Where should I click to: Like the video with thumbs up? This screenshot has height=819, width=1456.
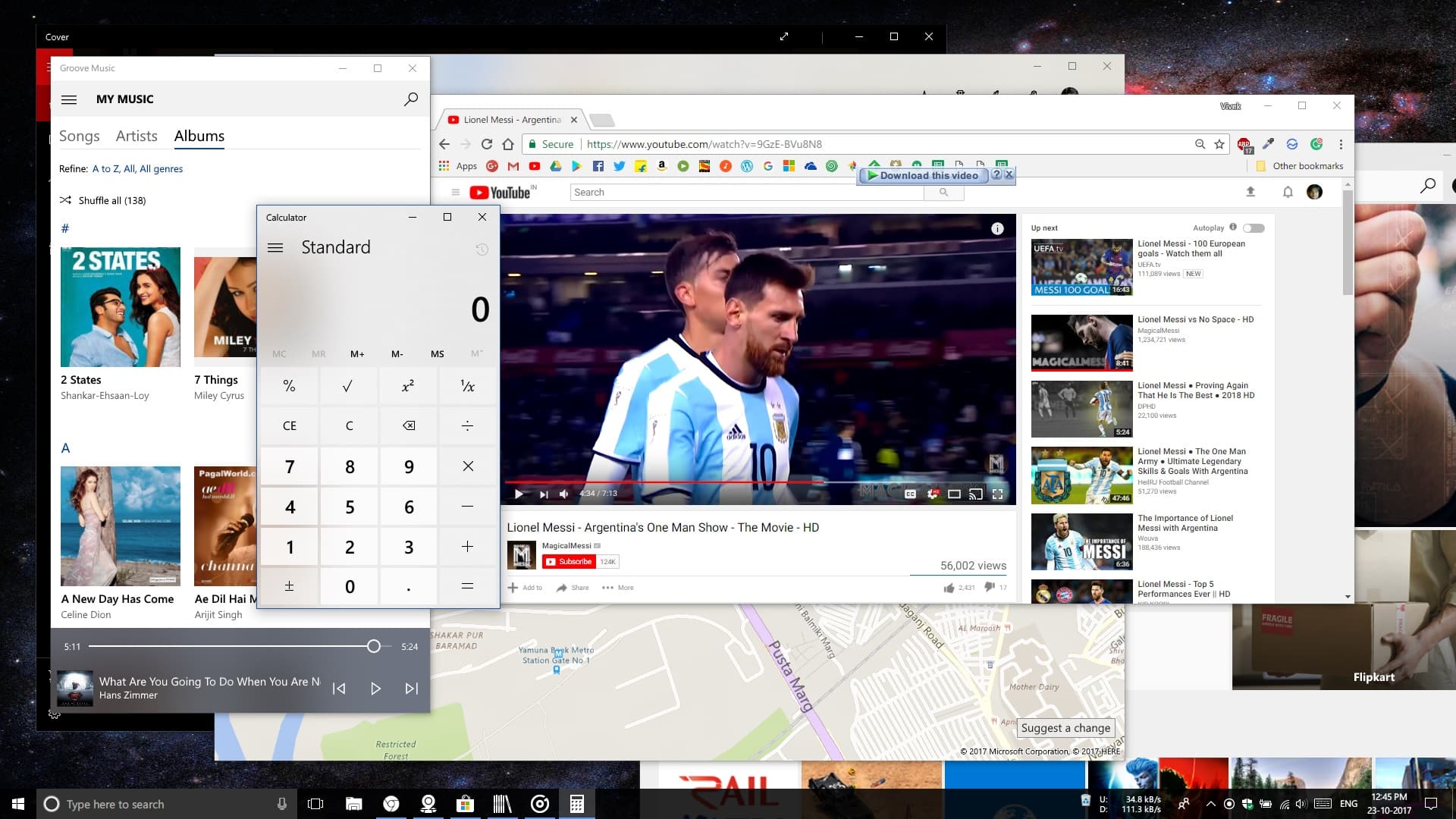tap(949, 588)
